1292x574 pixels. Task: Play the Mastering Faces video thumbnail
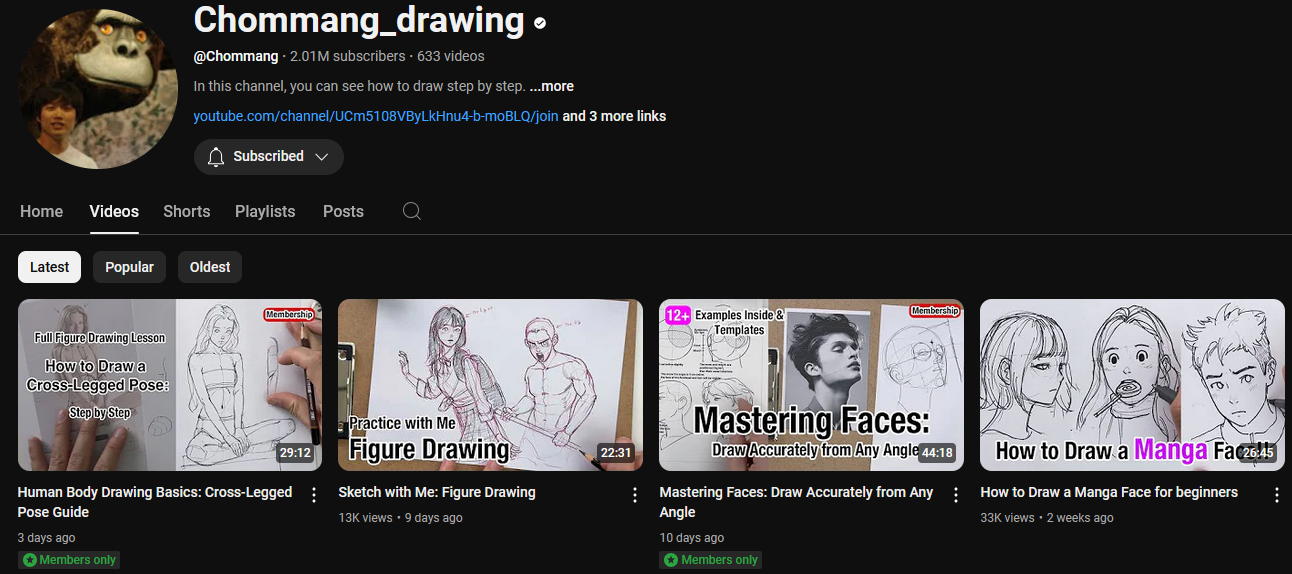pyautogui.click(x=812, y=385)
